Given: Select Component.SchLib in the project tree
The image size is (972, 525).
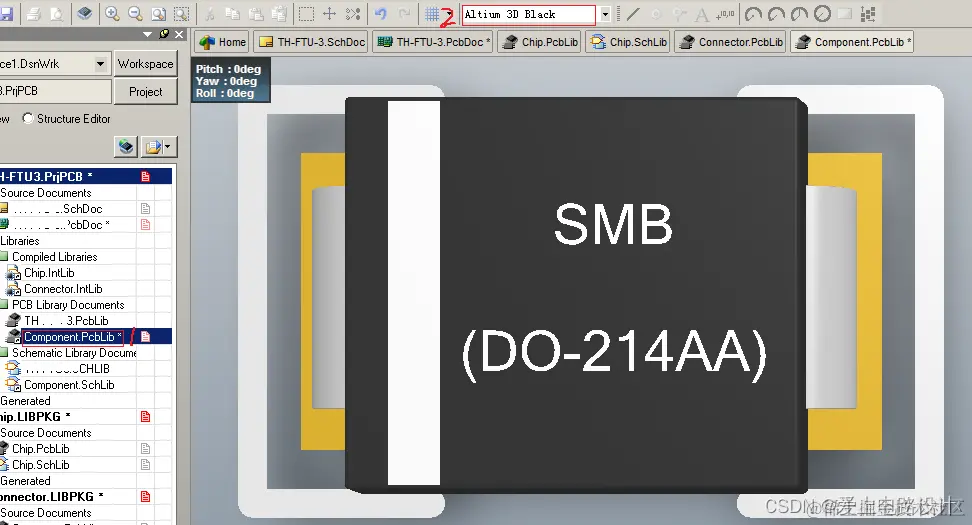Looking at the screenshot, I should point(69,385).
